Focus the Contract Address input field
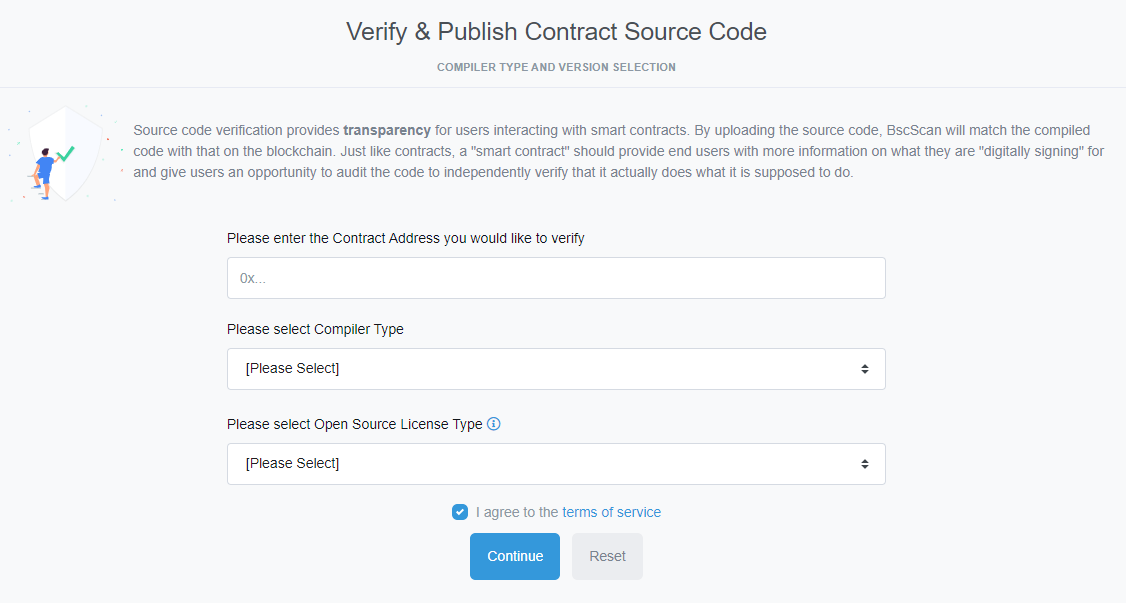Screen dimensions: 1126x603 click(x=556, y=278)
